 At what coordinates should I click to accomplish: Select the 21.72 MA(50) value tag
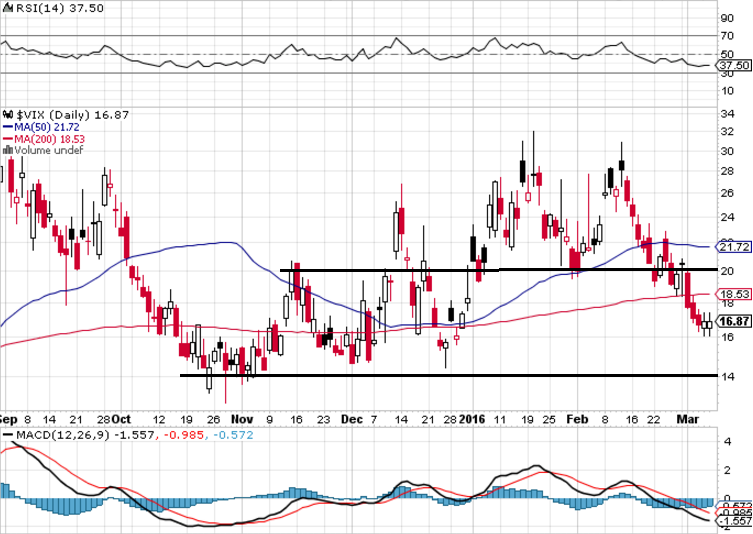coord(734,247)
